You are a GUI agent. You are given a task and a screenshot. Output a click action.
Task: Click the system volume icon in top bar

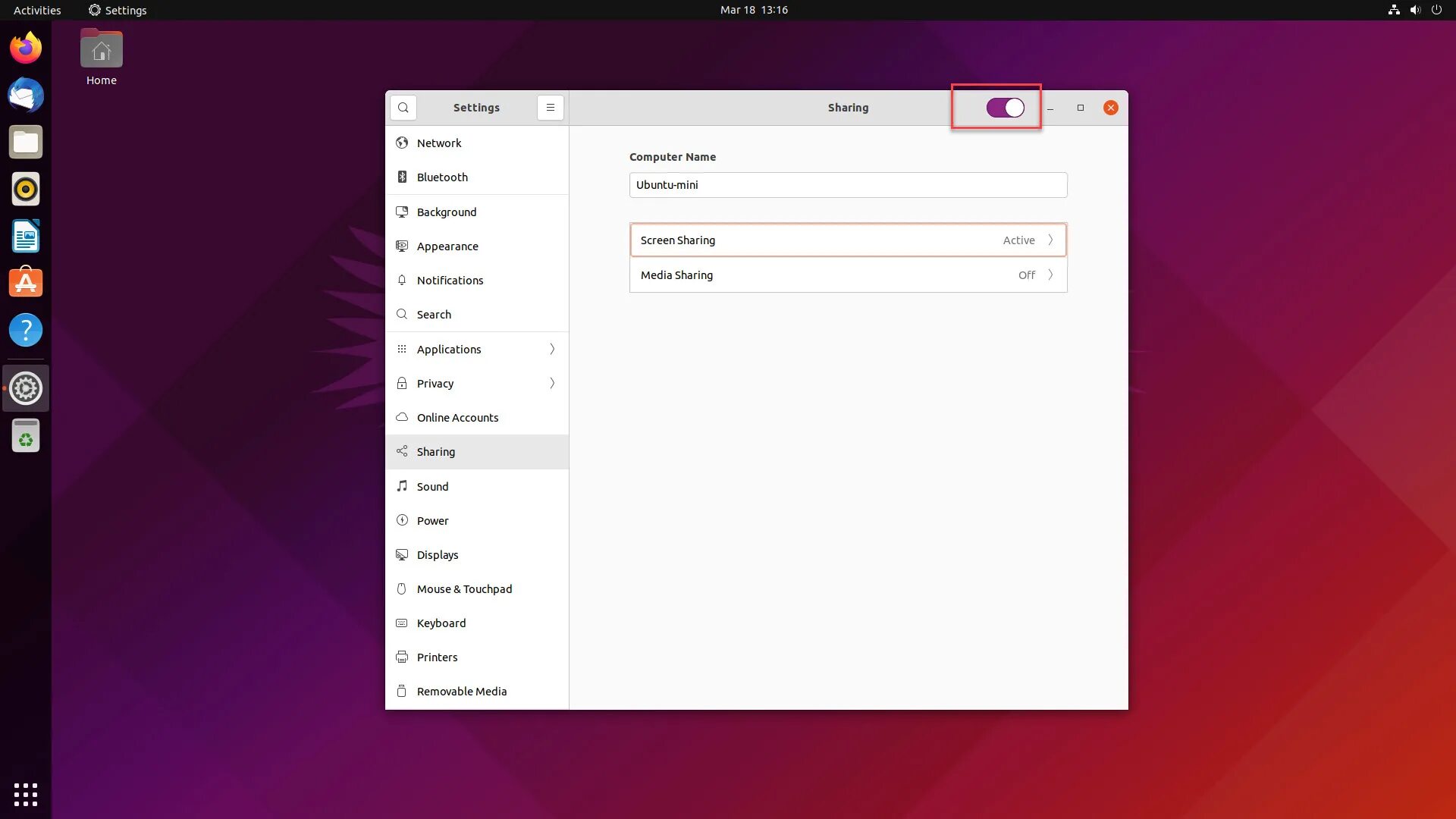pyautogui.click(x=1415, y=10)
